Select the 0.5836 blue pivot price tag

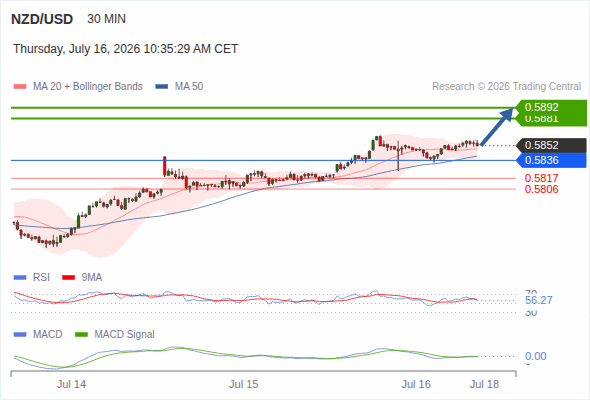coord(551,160)
